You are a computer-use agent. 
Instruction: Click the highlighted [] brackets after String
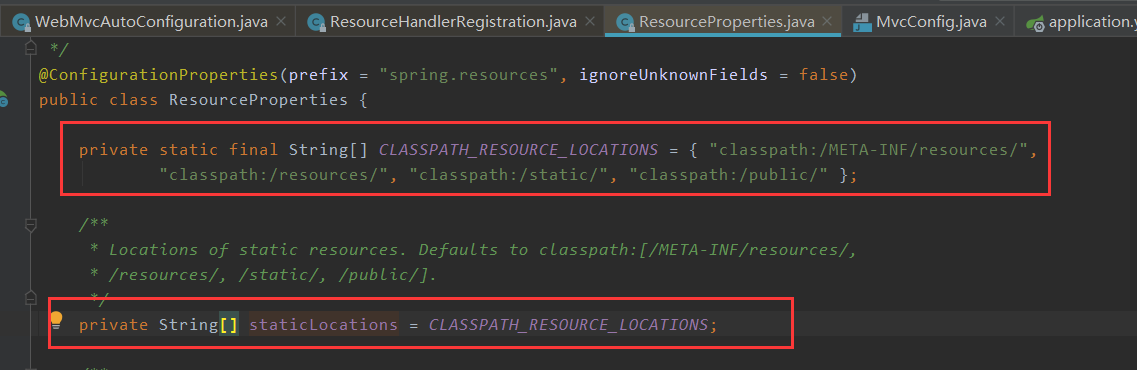click(x=229, y=324)
